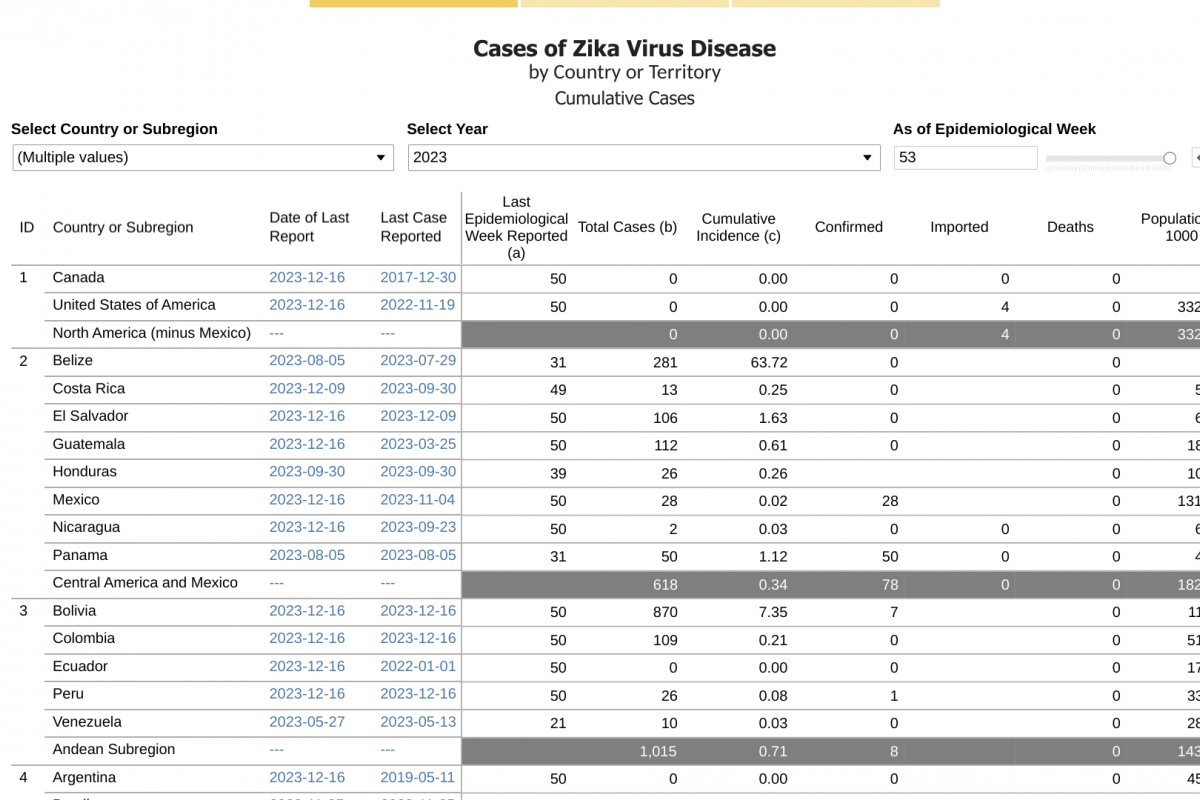The width and height of the screenshot is (1200, 800).
Task: Click the epidemiological week slider handle
Action: click(1169, 158)
